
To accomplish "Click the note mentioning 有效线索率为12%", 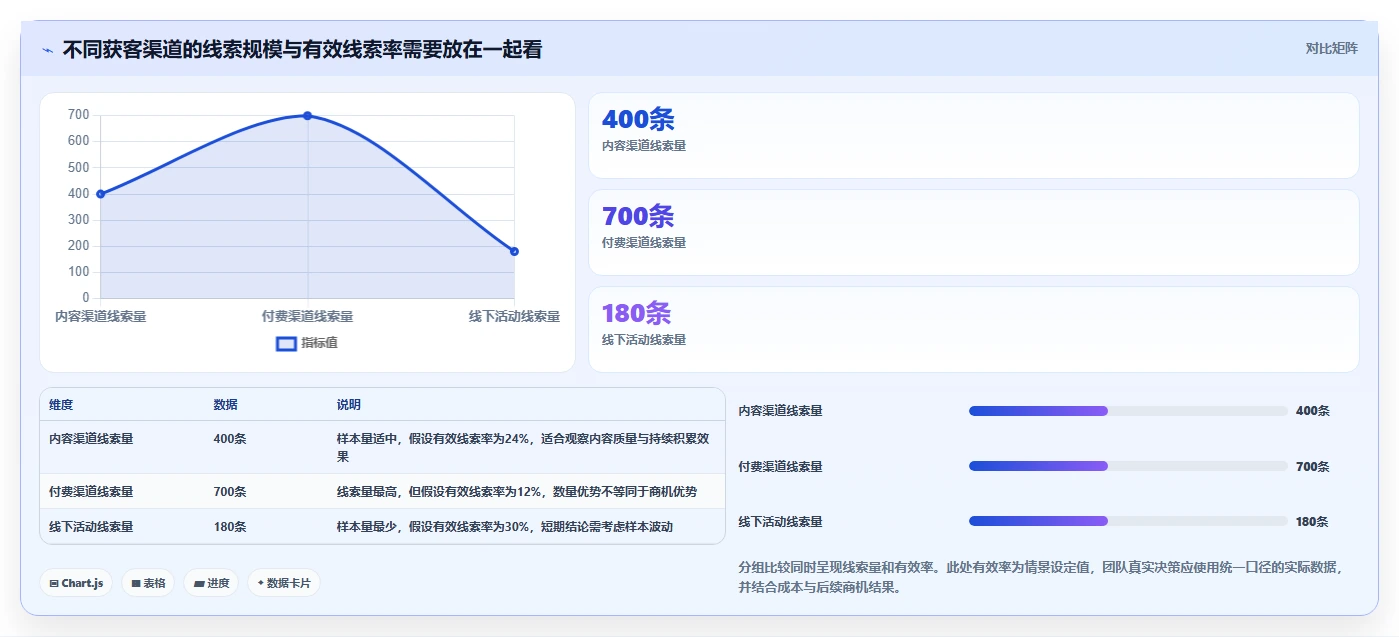I will point(517,492).
